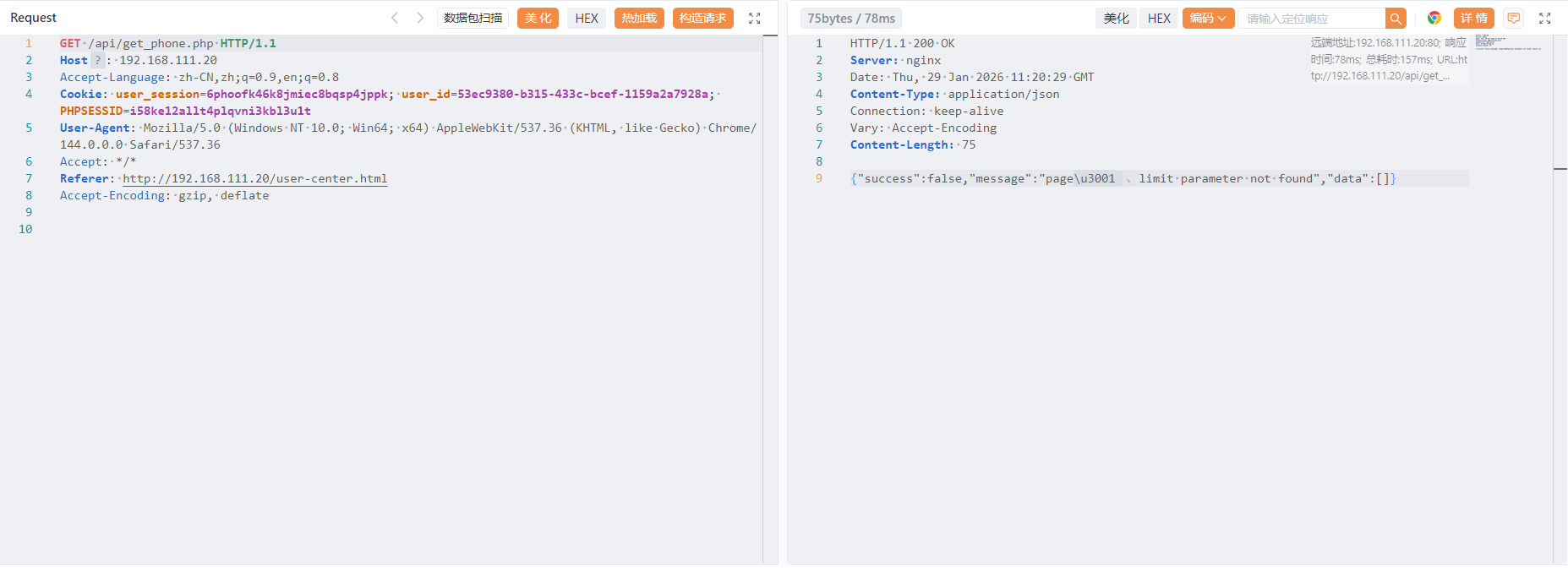Viewport: 1568px width, 577px height.
Task: Open the Referer user-center.html link
Action: pos(254,178)
